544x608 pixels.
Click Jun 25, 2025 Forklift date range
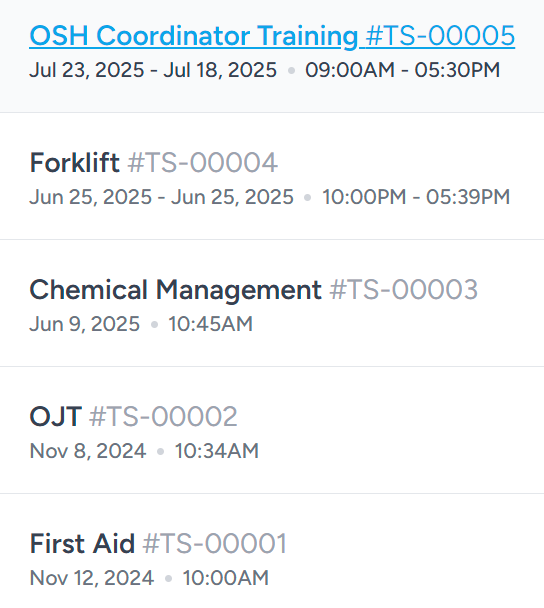[x=161, y=197]
